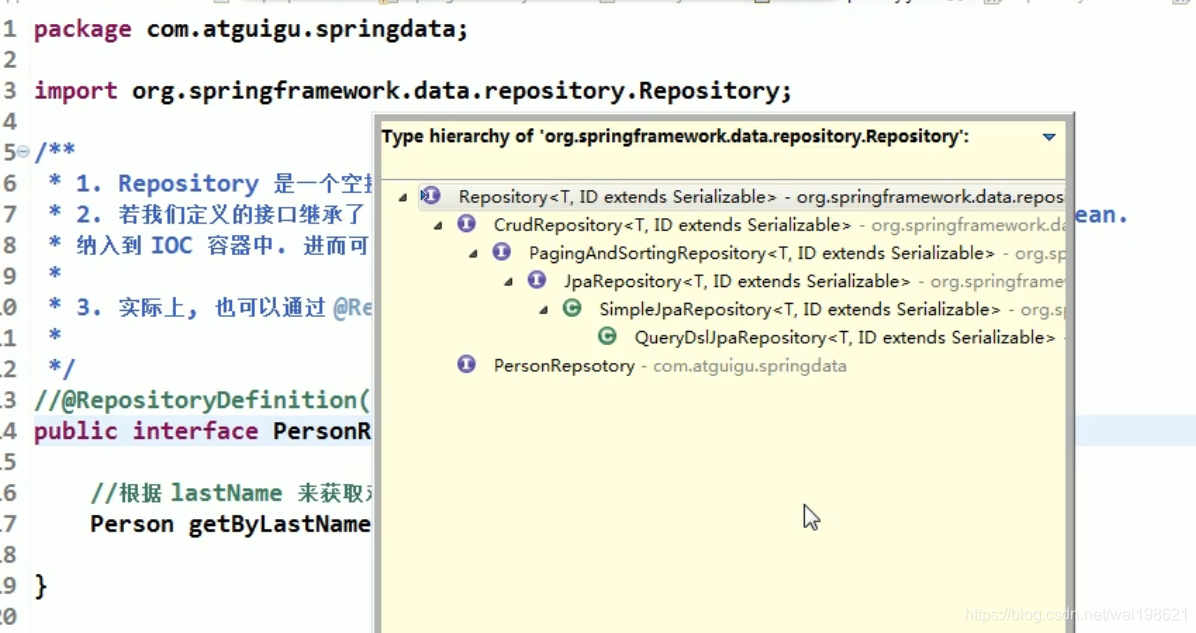Click 'Person' return type on line 17
This screenshot has width=1196, height=633.
[x=132, y=525]
